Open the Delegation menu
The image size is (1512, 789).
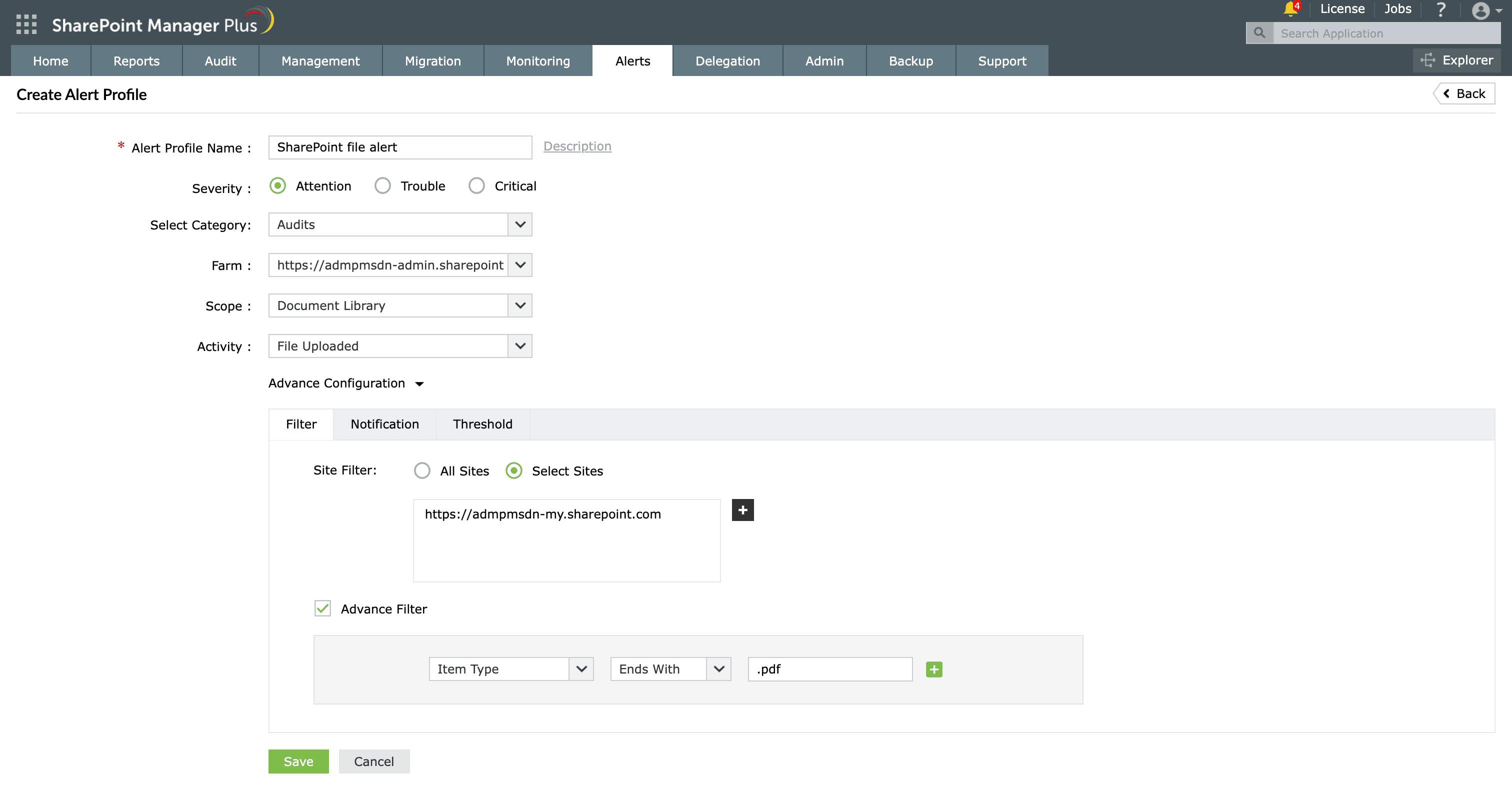(727, 60)
